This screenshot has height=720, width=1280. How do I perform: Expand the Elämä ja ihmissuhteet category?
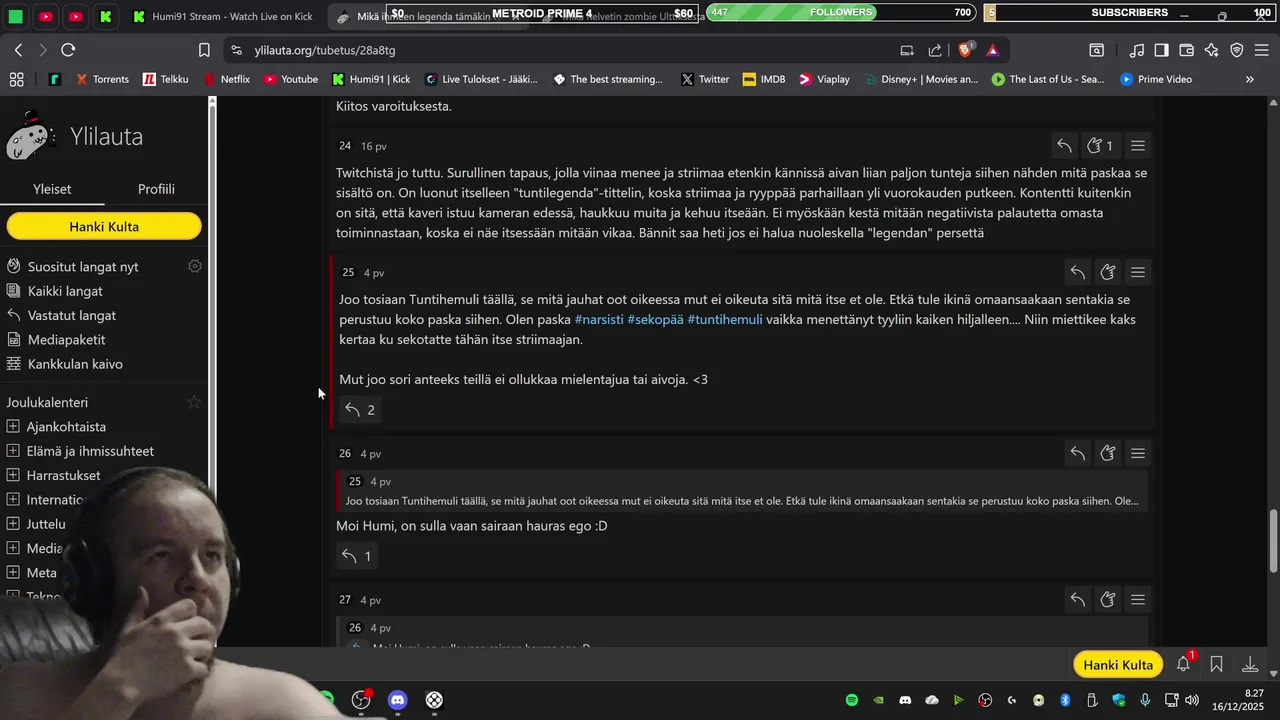(13, 451)
